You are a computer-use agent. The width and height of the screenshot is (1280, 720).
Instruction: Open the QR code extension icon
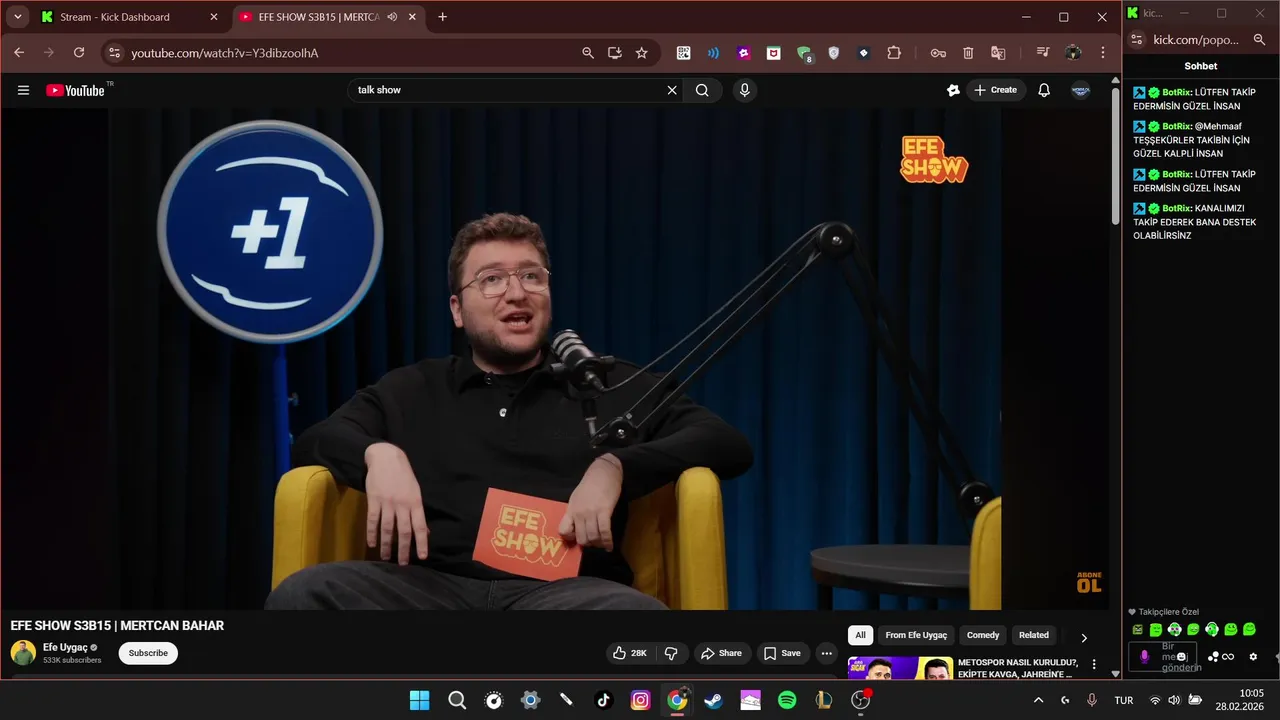tap(684, 53)
